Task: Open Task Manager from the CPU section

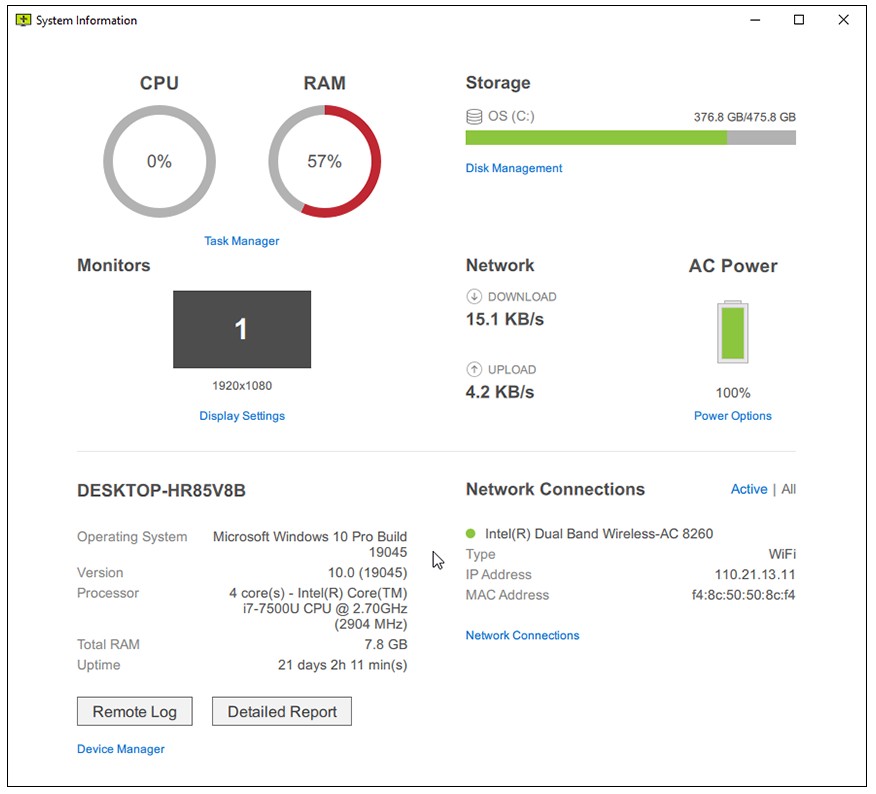Action: [241, 240]
